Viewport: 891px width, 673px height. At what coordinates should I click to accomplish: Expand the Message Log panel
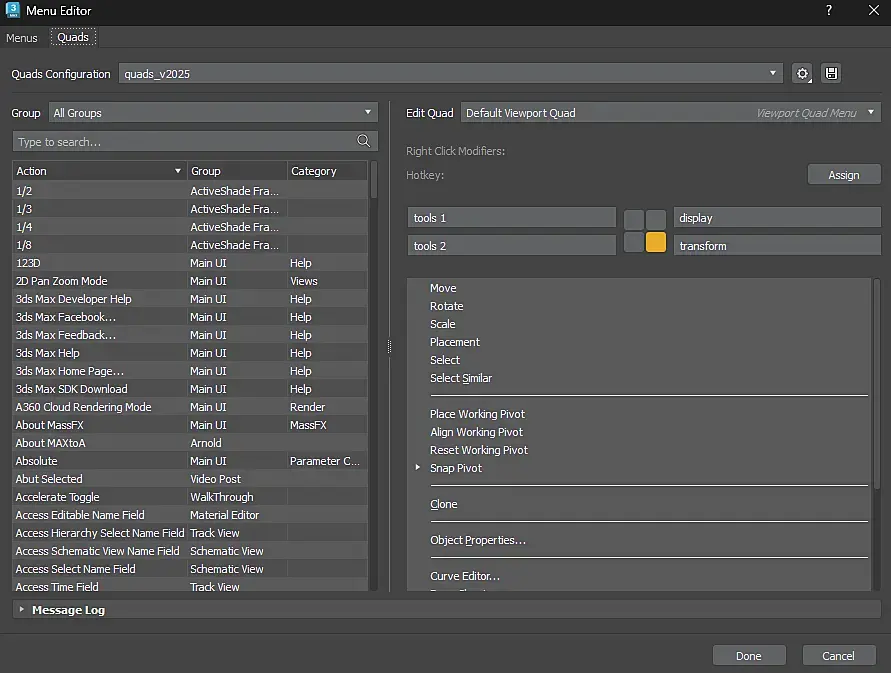click(x=22, y=610)
